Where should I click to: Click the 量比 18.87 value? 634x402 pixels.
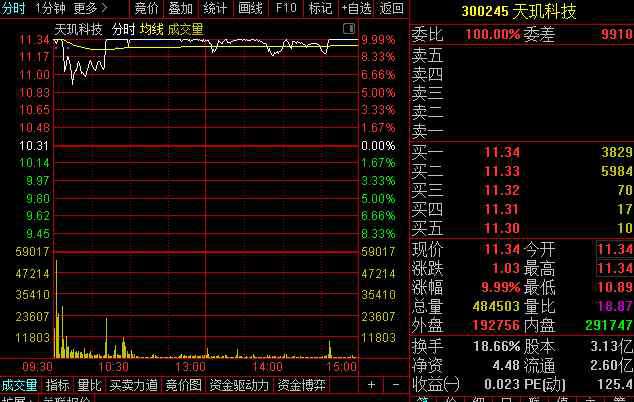click(615, 306)
